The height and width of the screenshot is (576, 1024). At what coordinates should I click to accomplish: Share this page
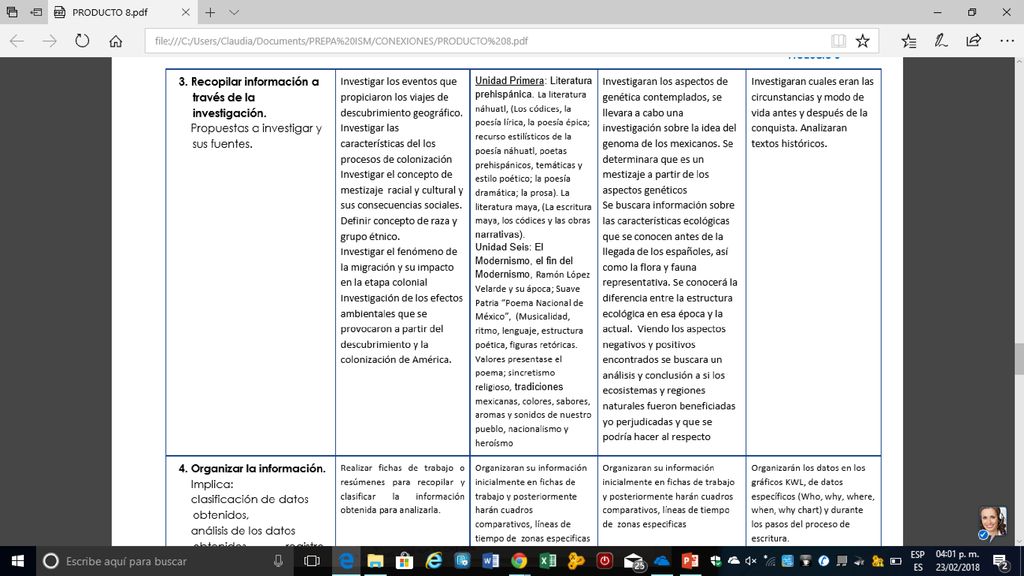(974, 40)
